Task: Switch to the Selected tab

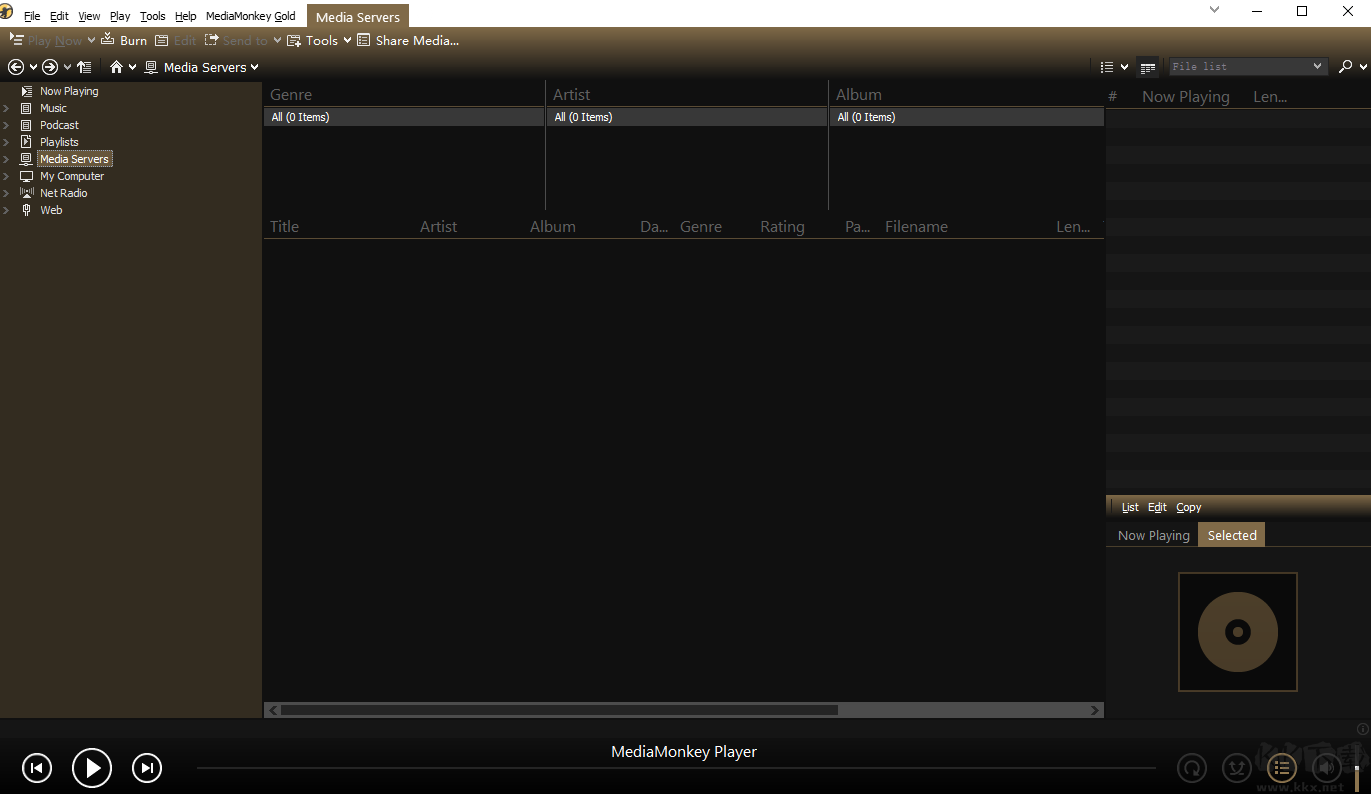Action: 1232,535
